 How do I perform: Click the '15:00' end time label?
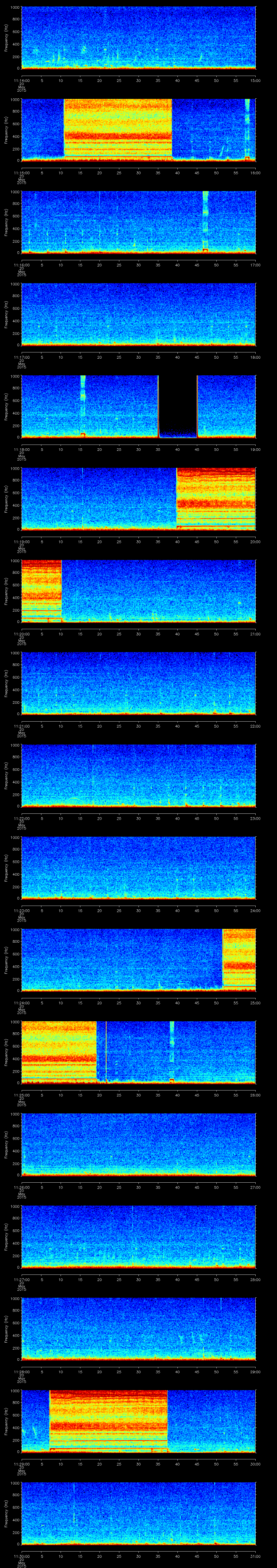coord(255,80)
